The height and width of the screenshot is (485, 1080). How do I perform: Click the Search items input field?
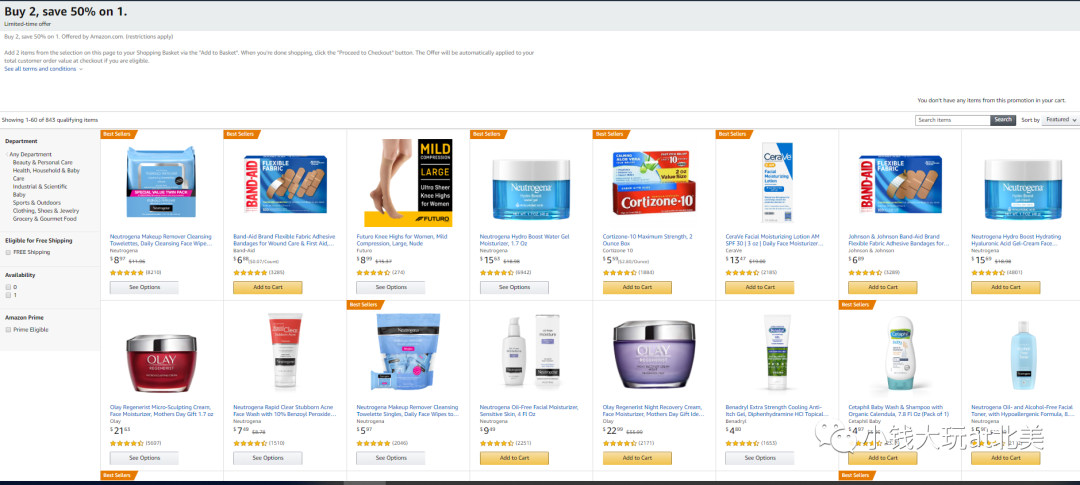pos(953,120)
